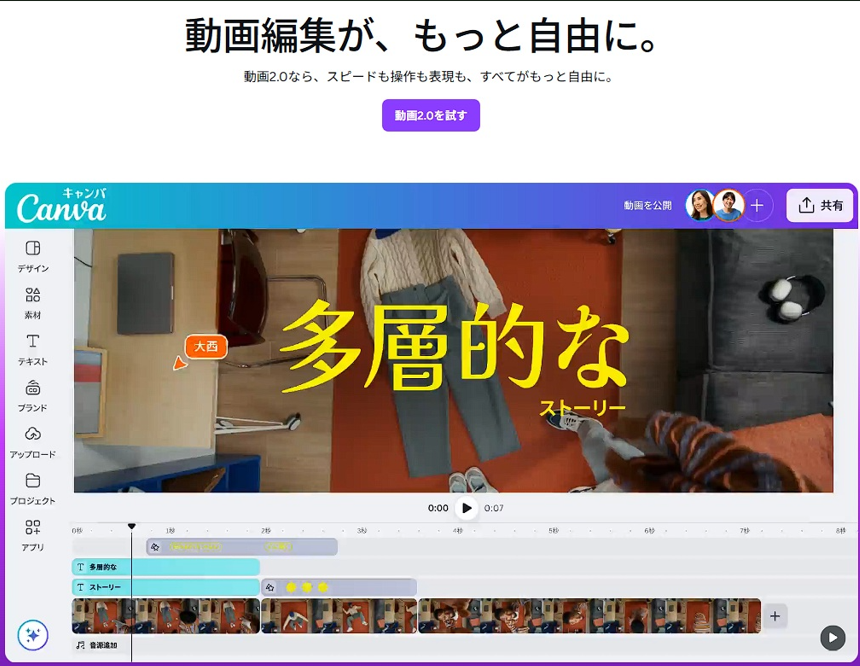The image size is (860, 666).
Task: Click the timeline playhead marker
Action: pos(131,526)
